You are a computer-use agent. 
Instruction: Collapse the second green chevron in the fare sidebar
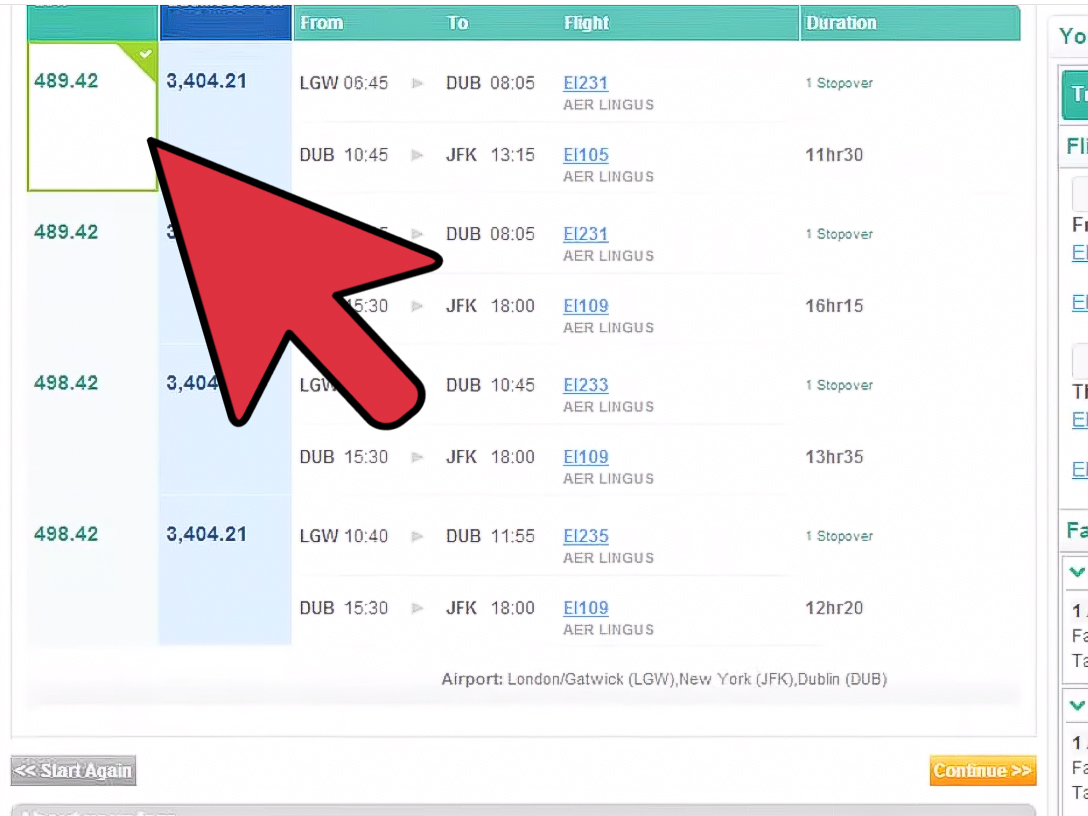click(x=1077, y=705)
